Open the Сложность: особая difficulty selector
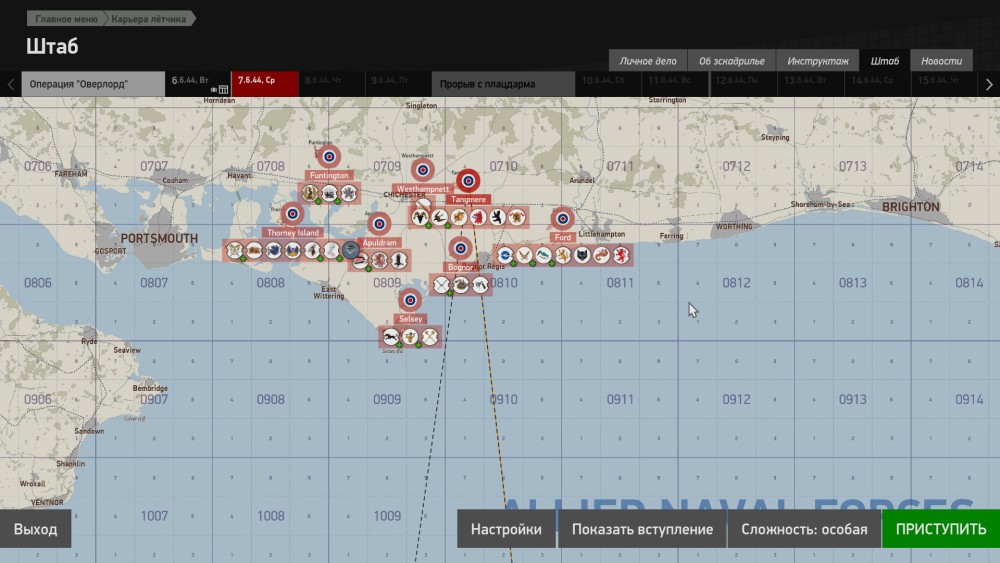 click(804, 529)
